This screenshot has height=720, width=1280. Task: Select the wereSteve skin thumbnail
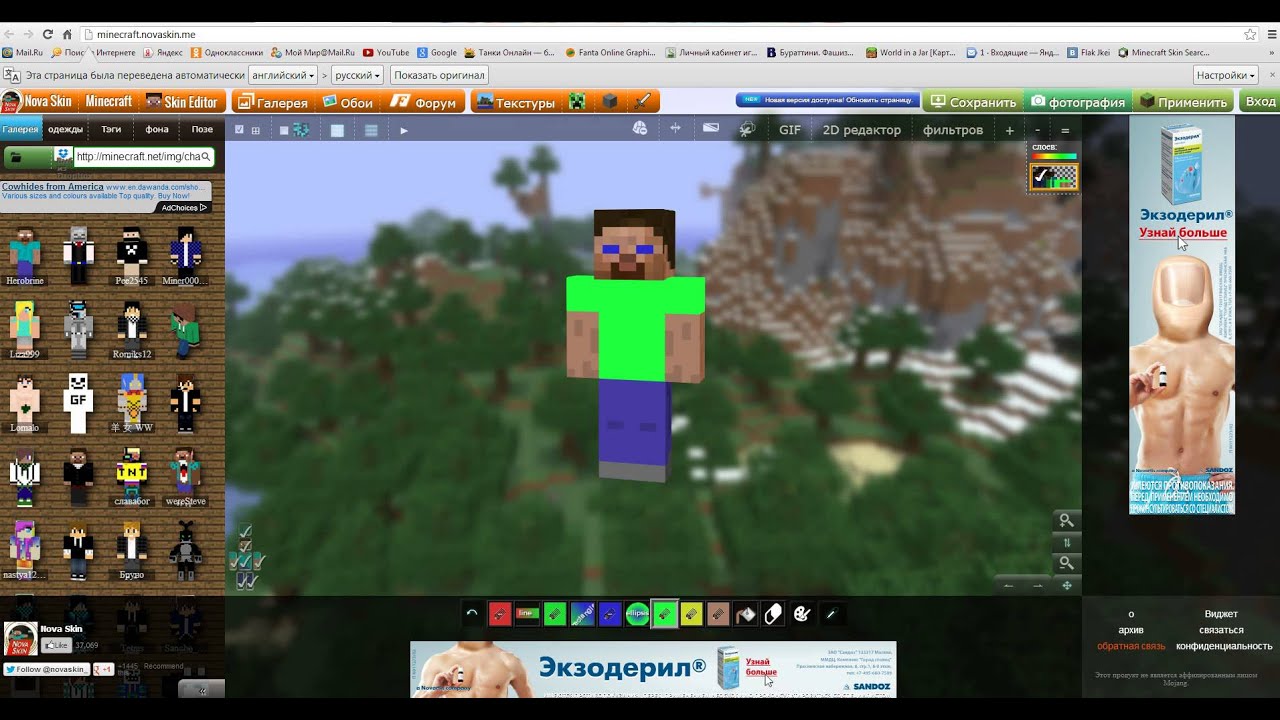[185, 477]
